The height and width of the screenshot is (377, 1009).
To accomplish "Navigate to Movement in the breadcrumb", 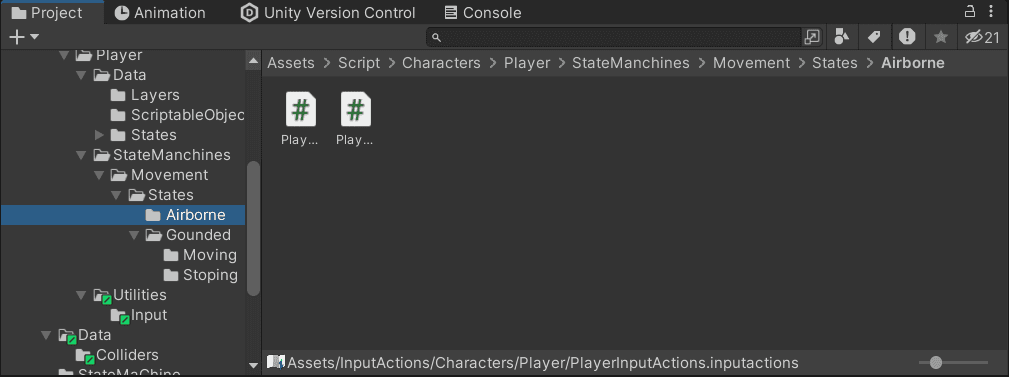I will point(751,63).
